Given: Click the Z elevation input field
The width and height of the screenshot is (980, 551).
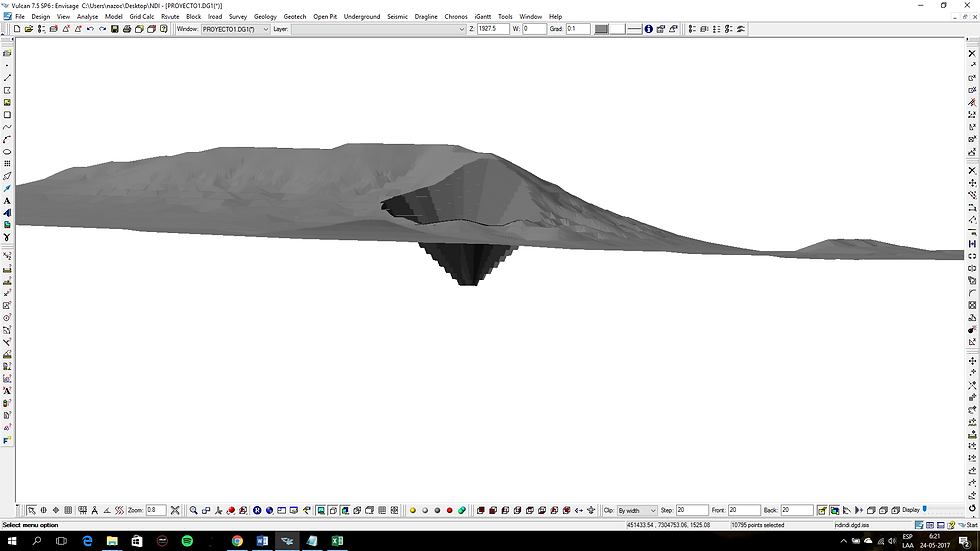Looking at the screenshot, I should coord(492,29).
